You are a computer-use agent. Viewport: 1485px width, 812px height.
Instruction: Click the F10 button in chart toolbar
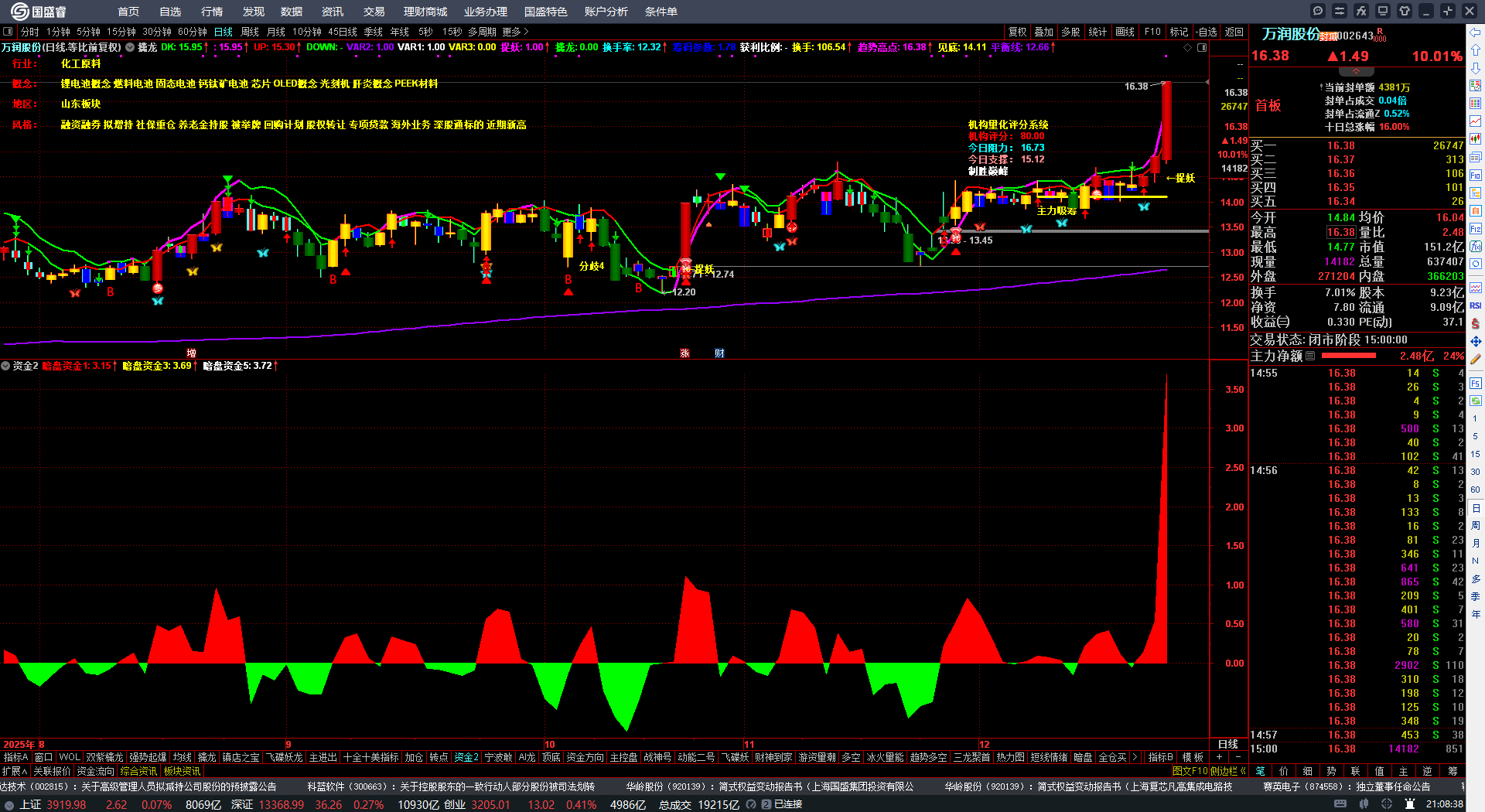[x=1152, y=32]
